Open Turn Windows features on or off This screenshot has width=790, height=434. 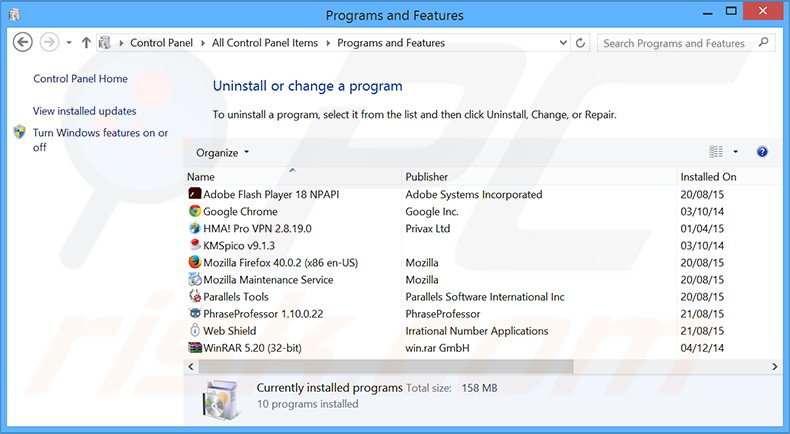(100, 140)
